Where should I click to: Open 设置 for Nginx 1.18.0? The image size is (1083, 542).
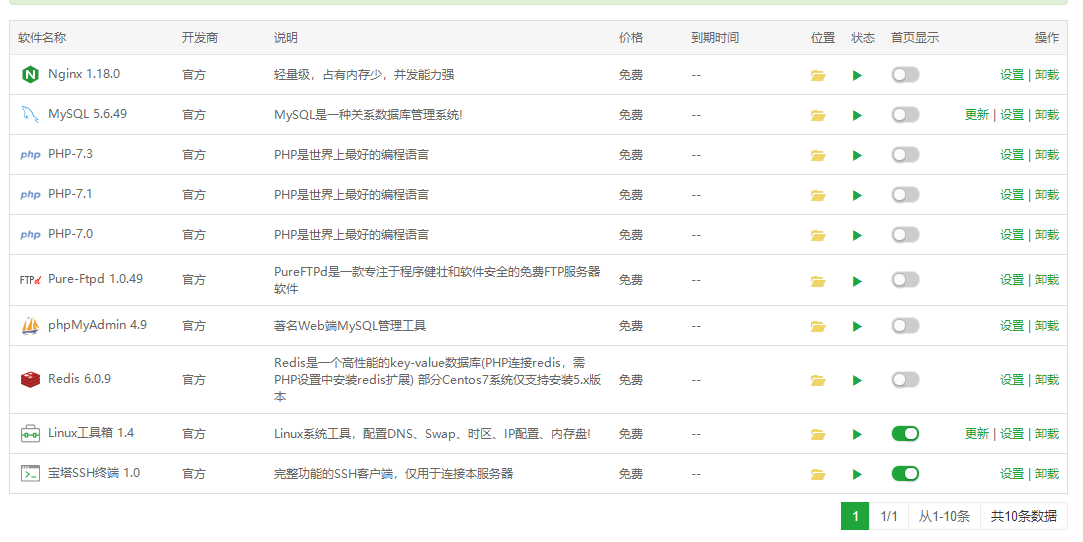1012,75
